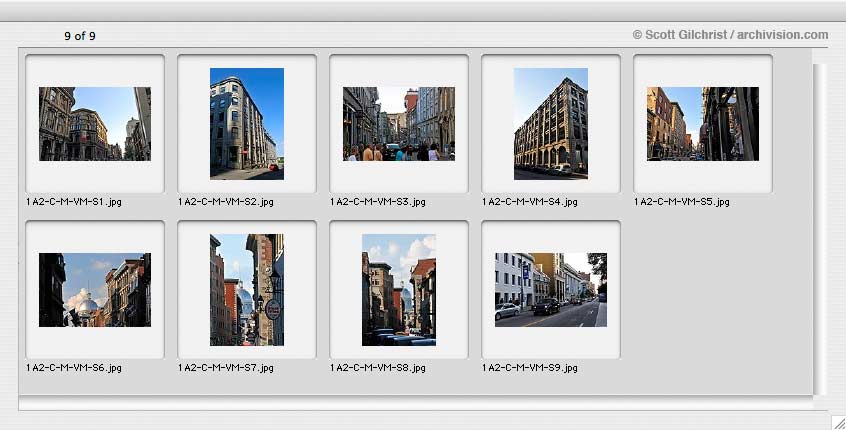Click the file name 1A2-C-M-VM-S3.jpg

click(378, 202)
